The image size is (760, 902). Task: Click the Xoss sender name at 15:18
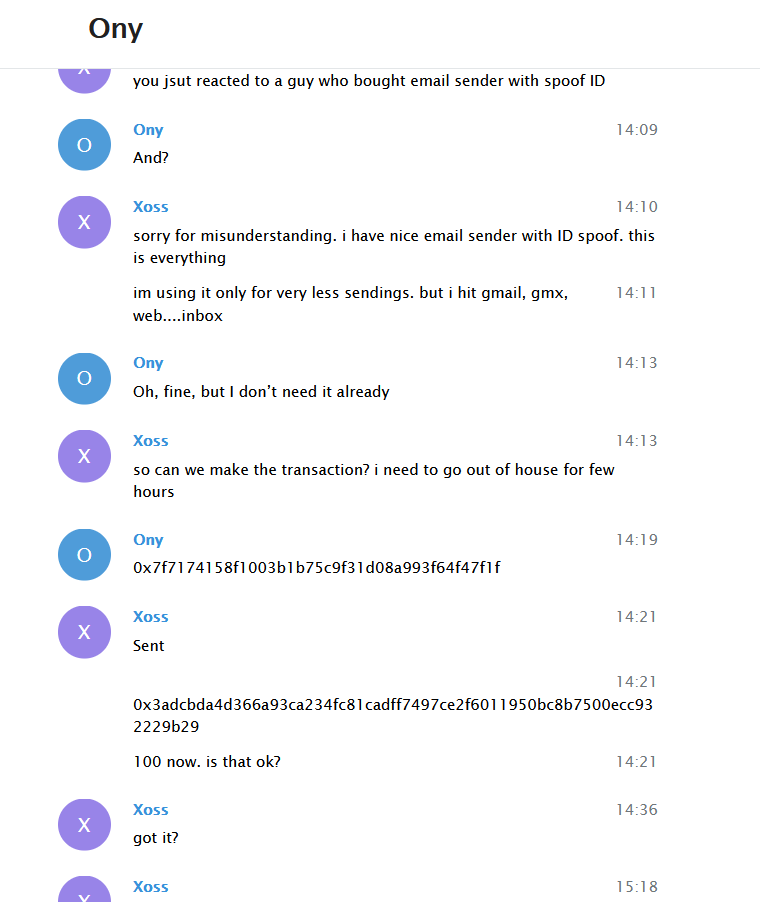click(151, 887)
